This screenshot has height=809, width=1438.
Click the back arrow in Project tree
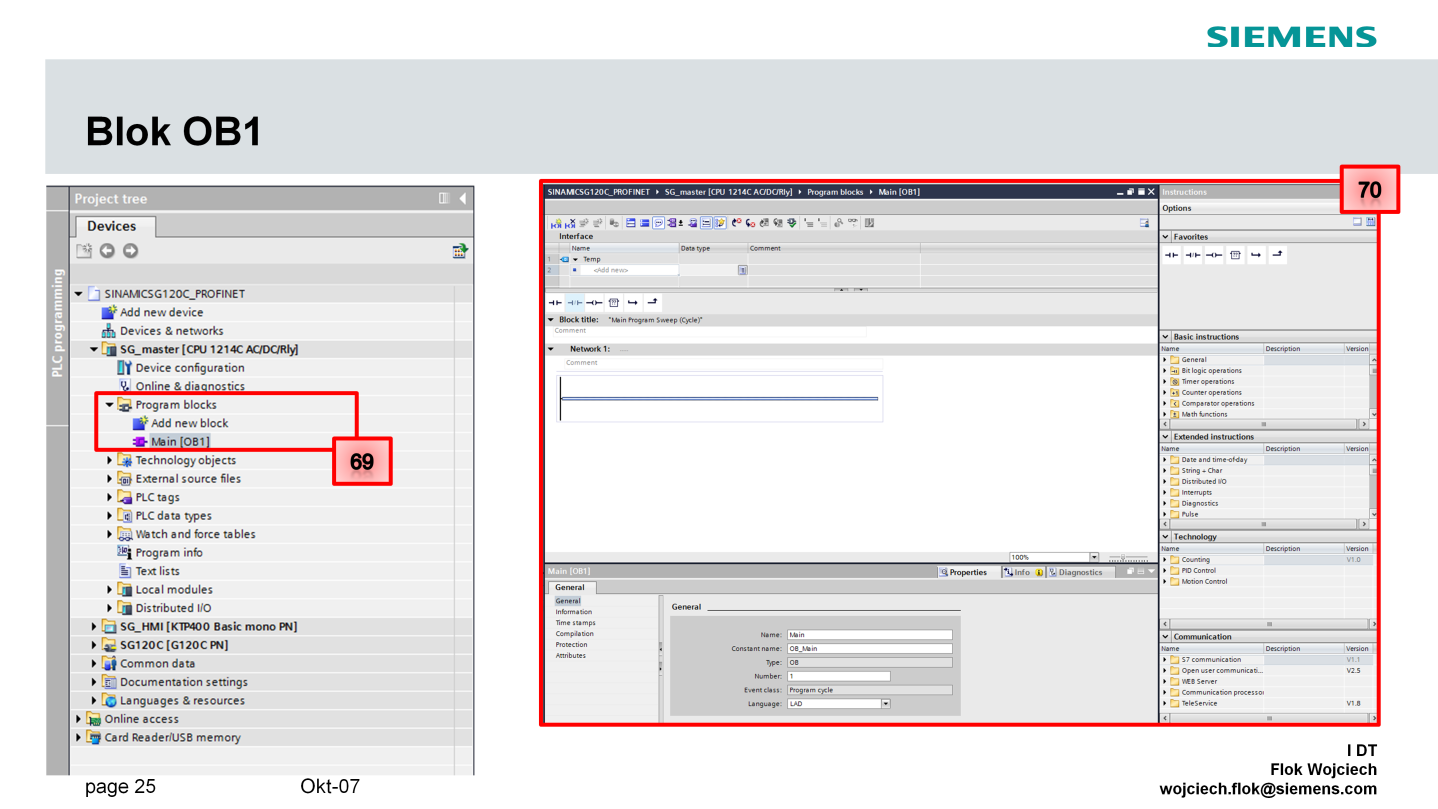click(107, 251)
